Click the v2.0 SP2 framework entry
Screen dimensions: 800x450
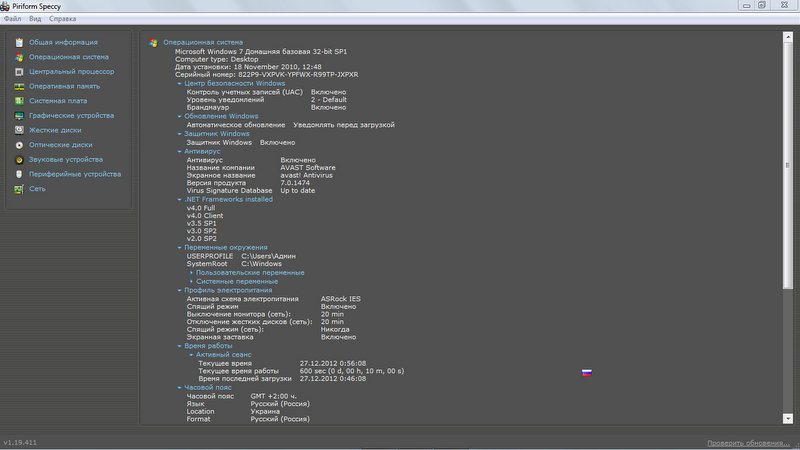[x=202, y=239]
